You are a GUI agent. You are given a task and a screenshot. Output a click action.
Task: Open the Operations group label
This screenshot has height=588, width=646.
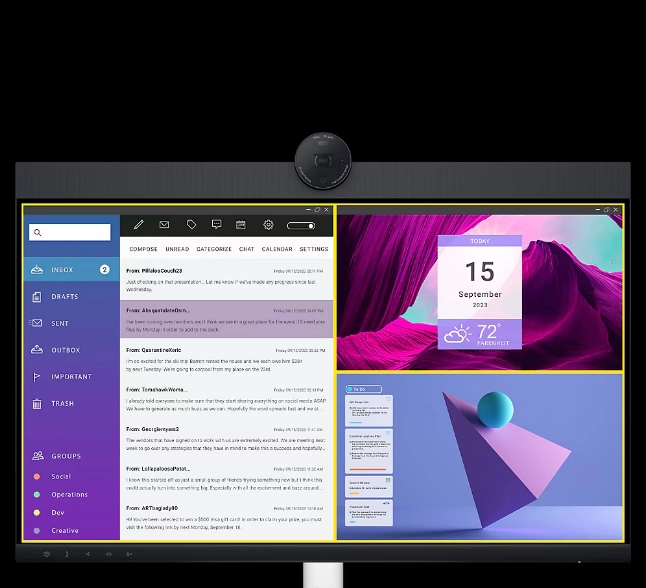(x=70, y=494)
